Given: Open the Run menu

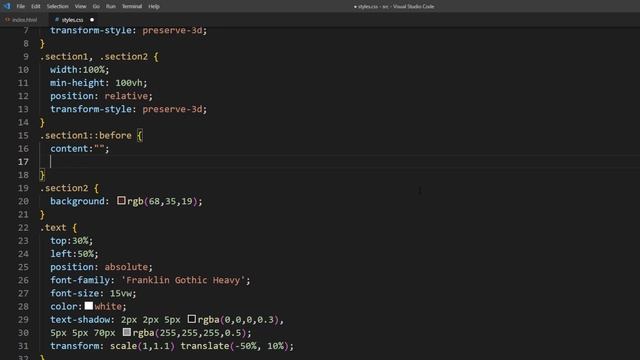Looking at the screenshot, I should (111, 7).
